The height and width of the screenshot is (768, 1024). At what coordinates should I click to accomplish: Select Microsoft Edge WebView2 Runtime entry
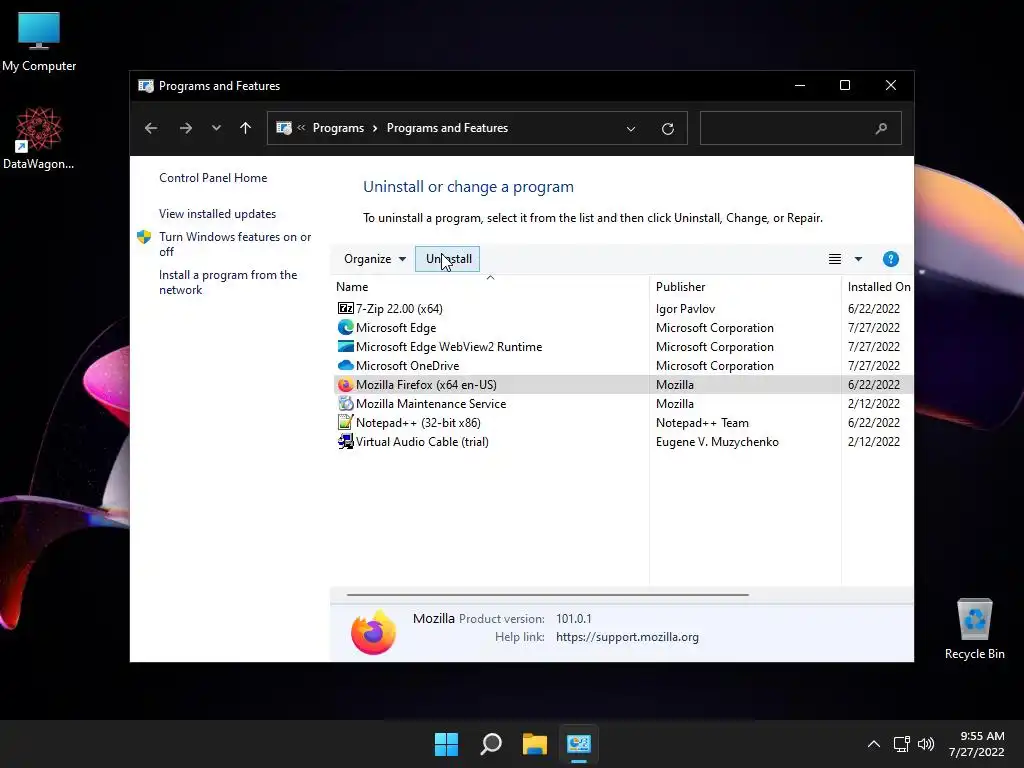pos(449,347)
